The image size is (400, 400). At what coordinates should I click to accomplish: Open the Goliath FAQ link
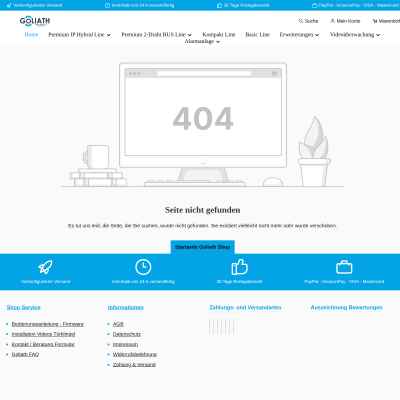click(25, 354)
